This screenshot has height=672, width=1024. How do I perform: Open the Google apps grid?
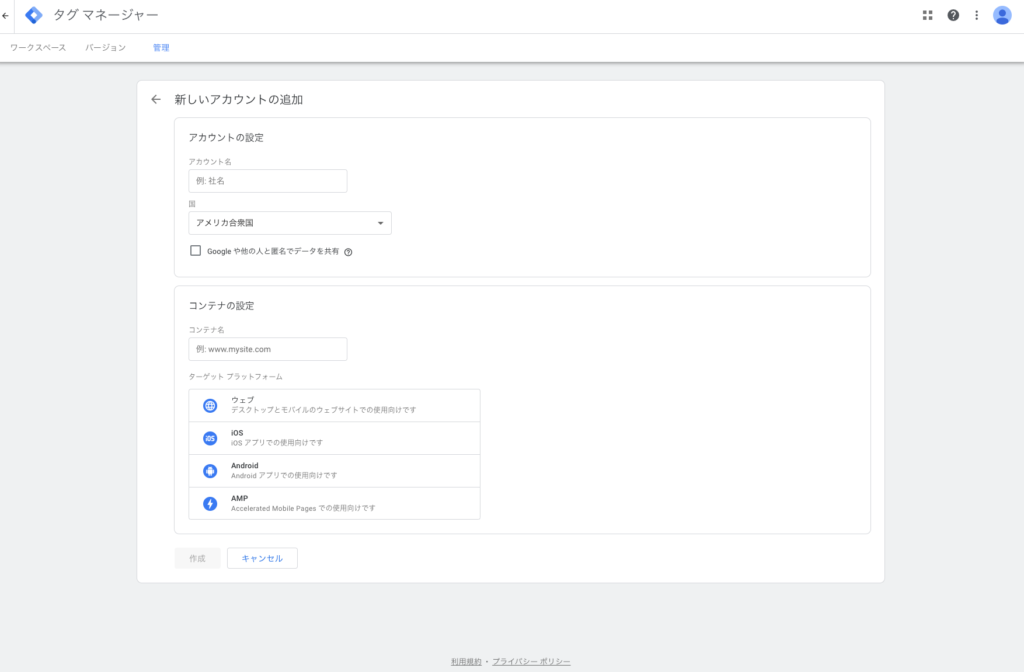tap(927, 15)
